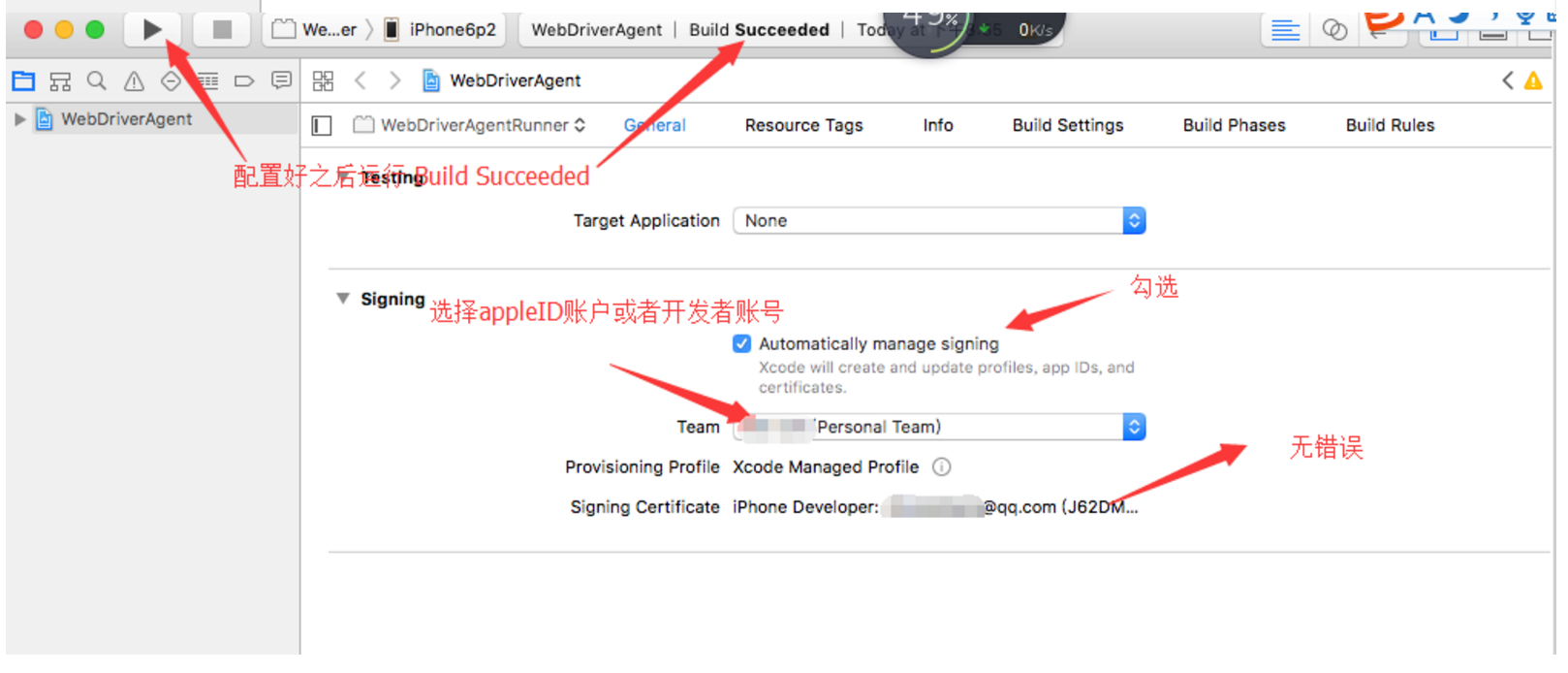Open the Report navigator speech bubble icon
The width and height of the screenshot is (1568, 673).
pyautogui.click(x=281, y=80)
